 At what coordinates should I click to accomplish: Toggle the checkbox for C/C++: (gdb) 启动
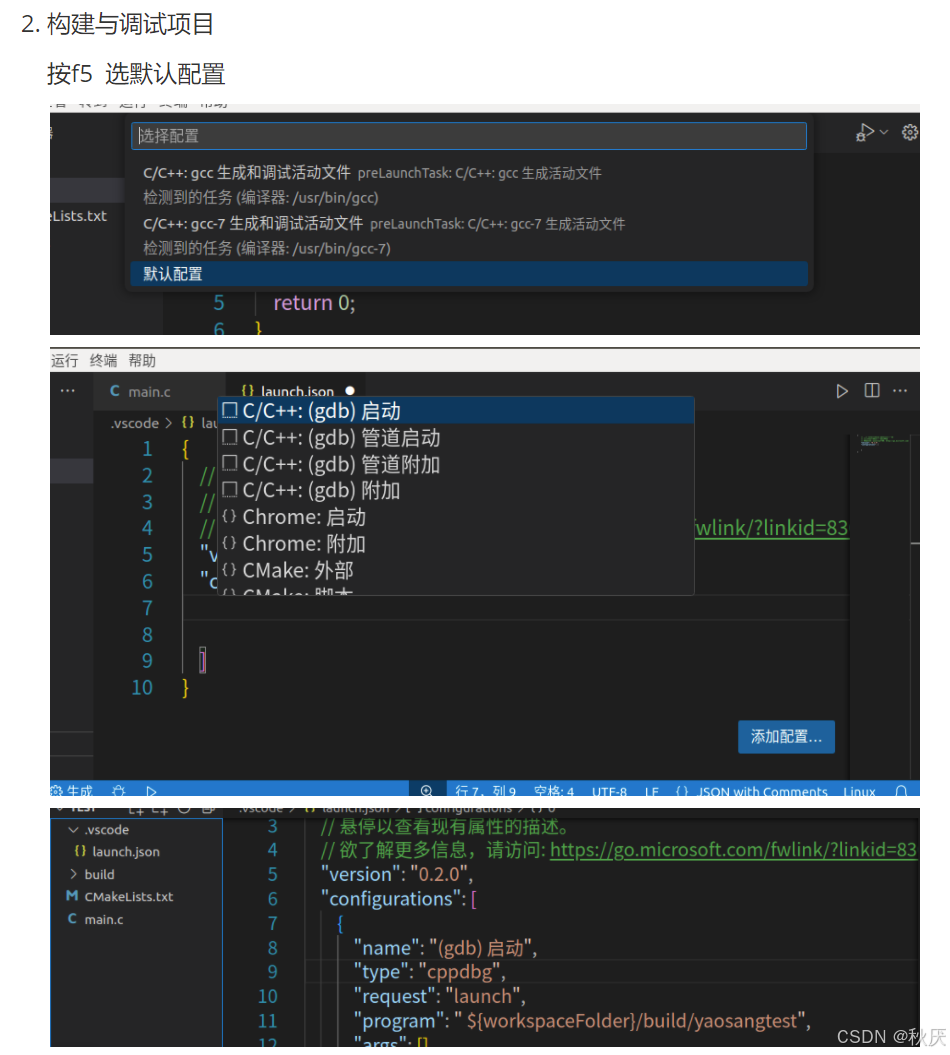coord(231,411)
